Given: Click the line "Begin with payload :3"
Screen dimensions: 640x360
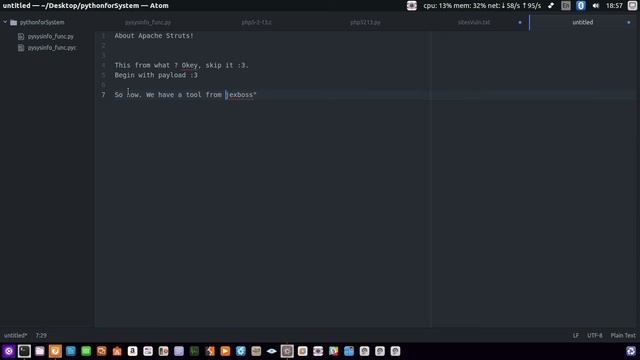Looking at the screenshot, I should [x=156, y=75].
